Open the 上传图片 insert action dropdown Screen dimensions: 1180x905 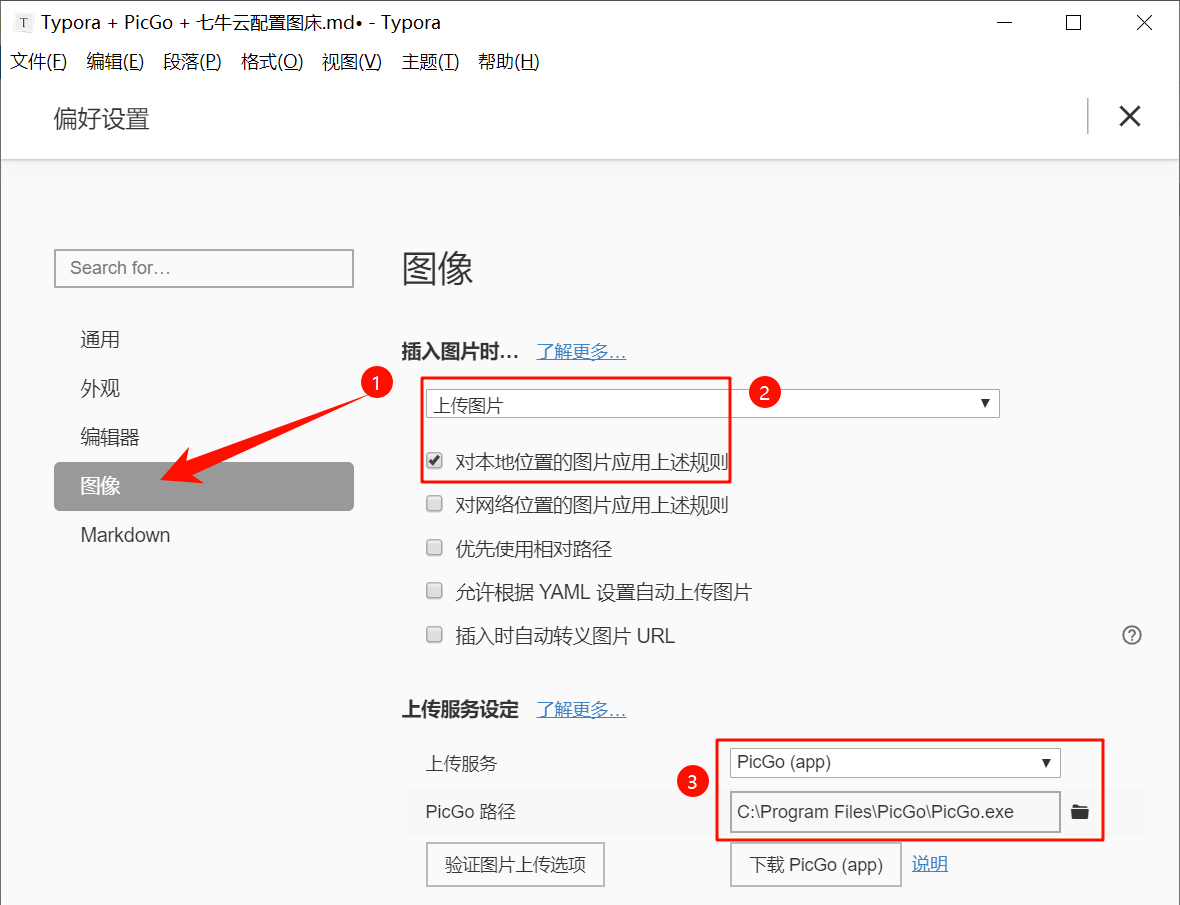point(712,404)
